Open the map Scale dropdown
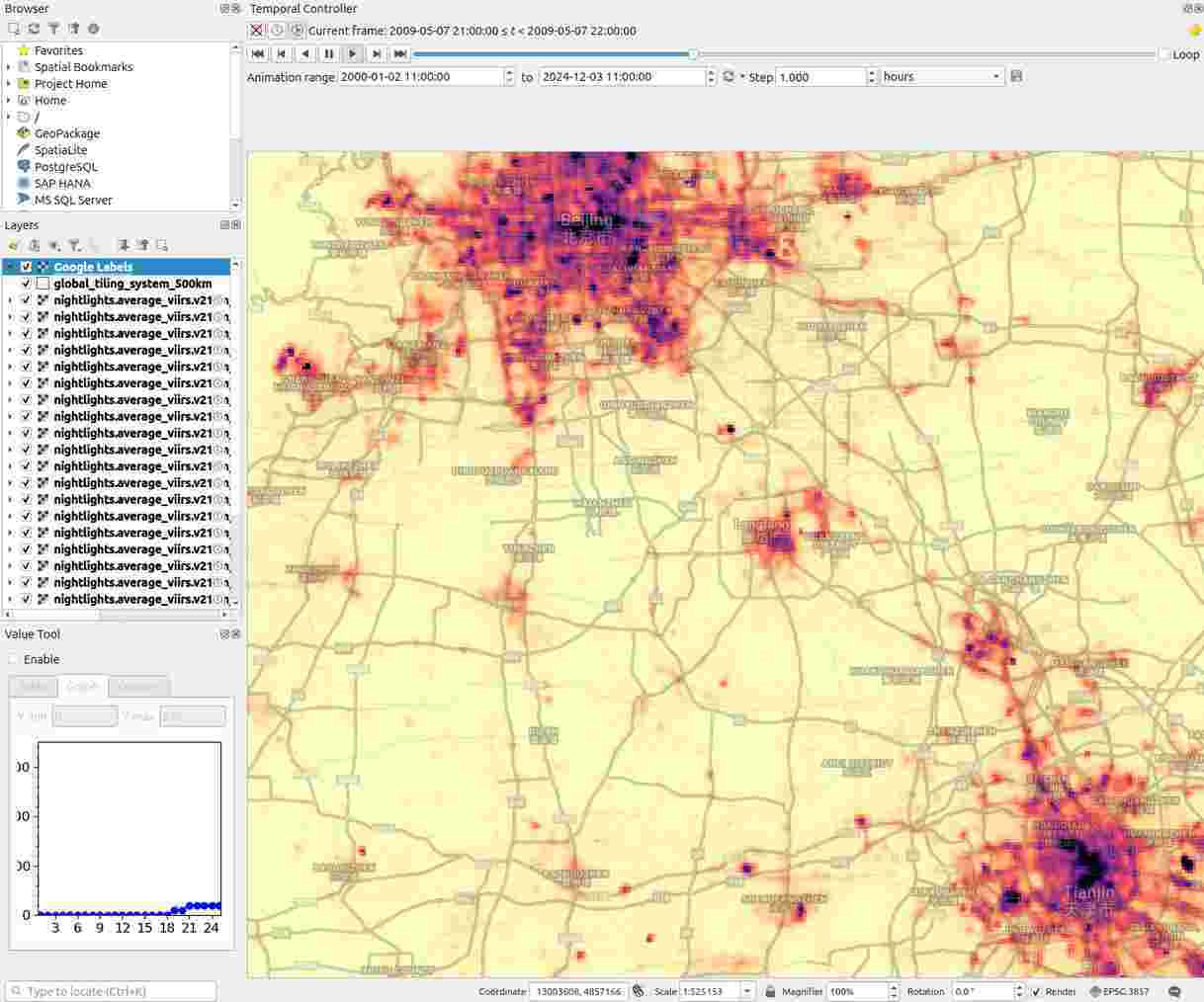 (747, 991)
